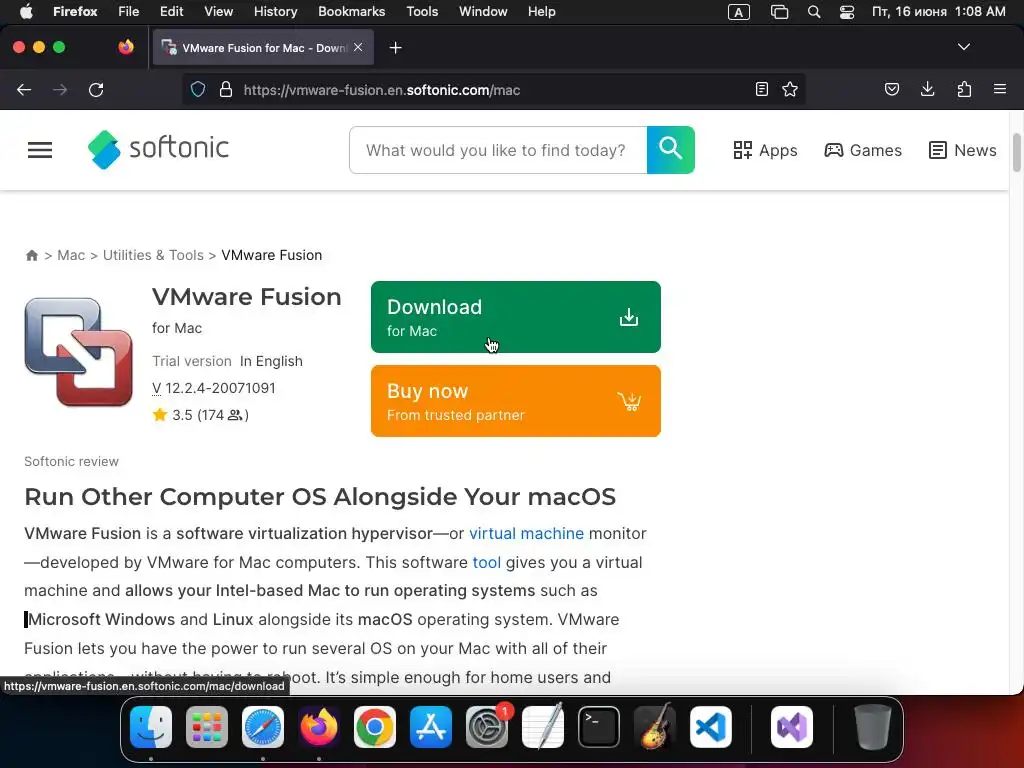Screen dimensions: 1024x768
Task: Click the page vertical scrollbar
Action: [1016, 153]
